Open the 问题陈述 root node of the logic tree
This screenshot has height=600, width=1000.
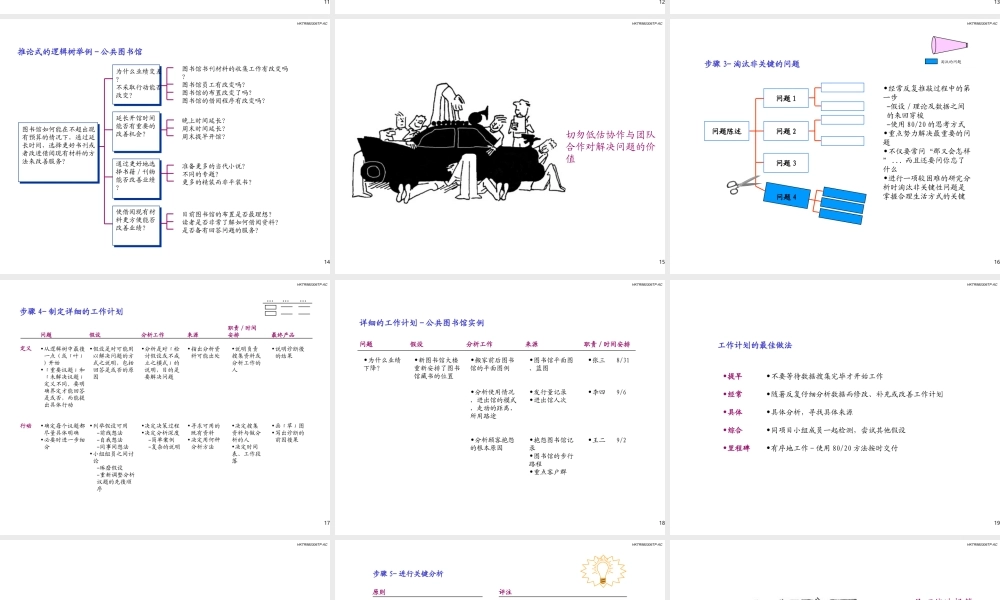click(728, 129)
